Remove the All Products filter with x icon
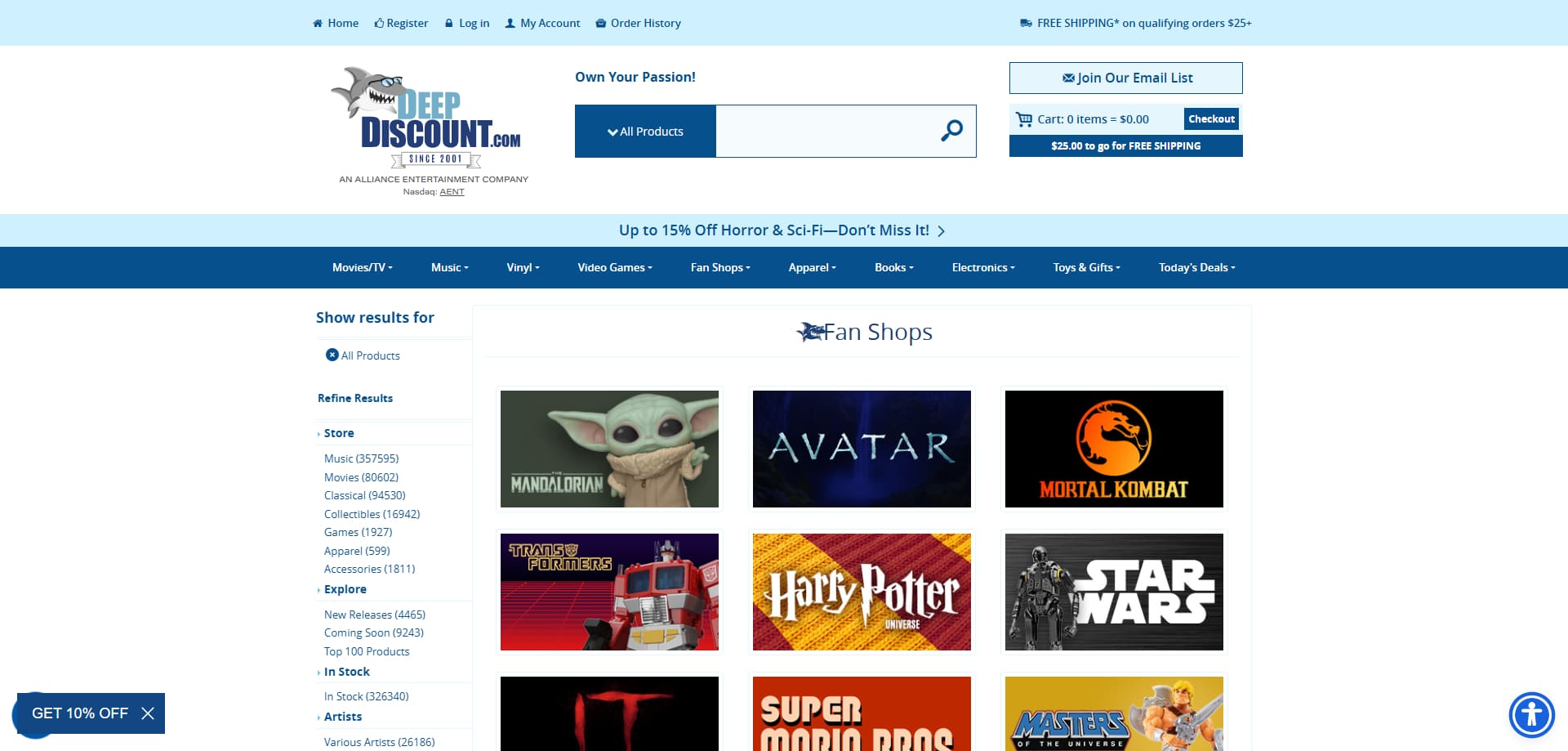The width and height of the screenshot is (1568, 751). pos(332,355)
